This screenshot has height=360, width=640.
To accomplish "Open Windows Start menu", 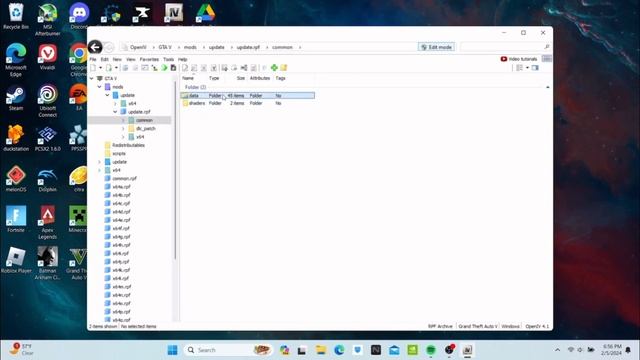I will (173, 350).
